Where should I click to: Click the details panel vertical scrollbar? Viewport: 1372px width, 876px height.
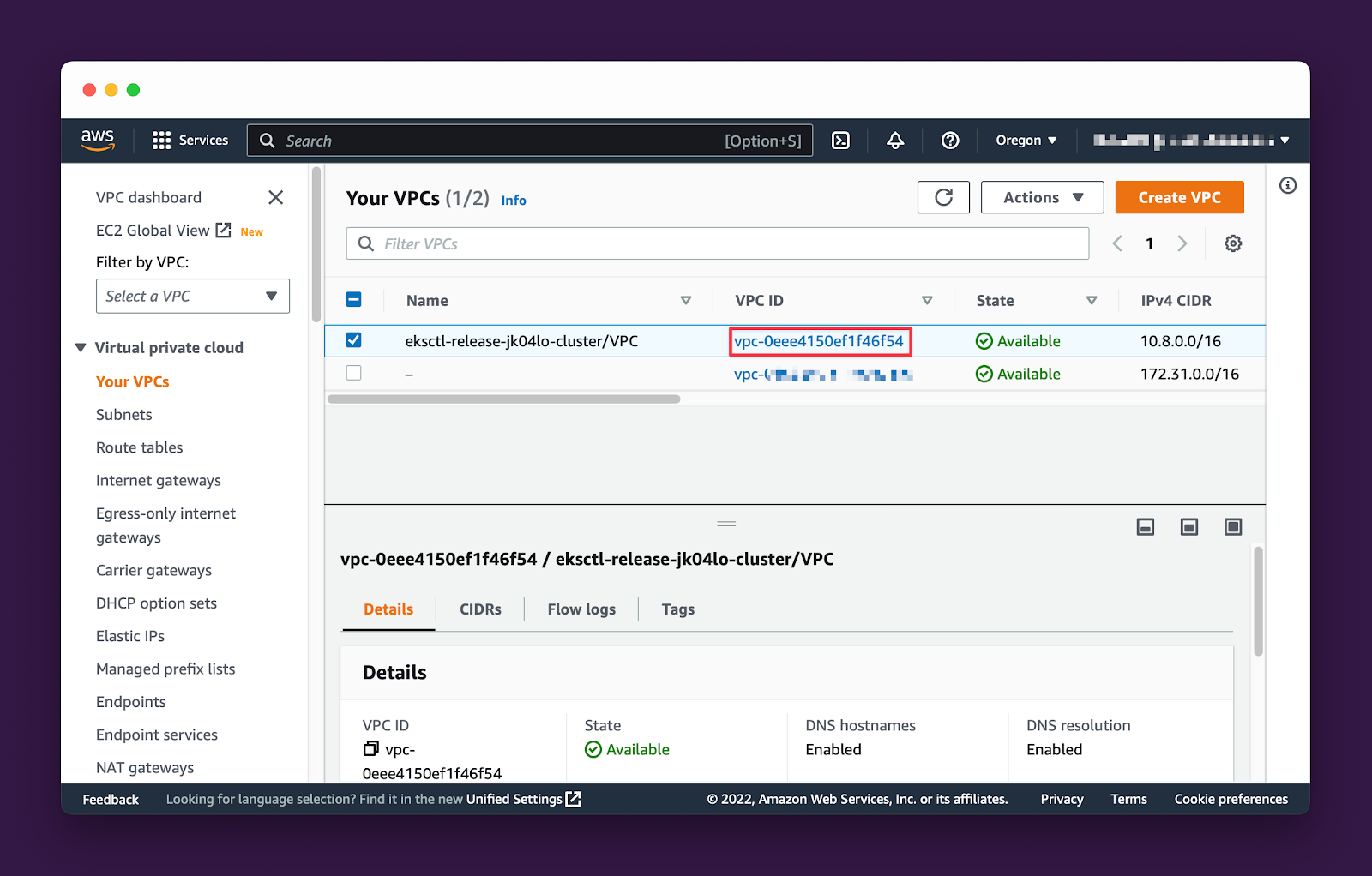point(1258,600)
